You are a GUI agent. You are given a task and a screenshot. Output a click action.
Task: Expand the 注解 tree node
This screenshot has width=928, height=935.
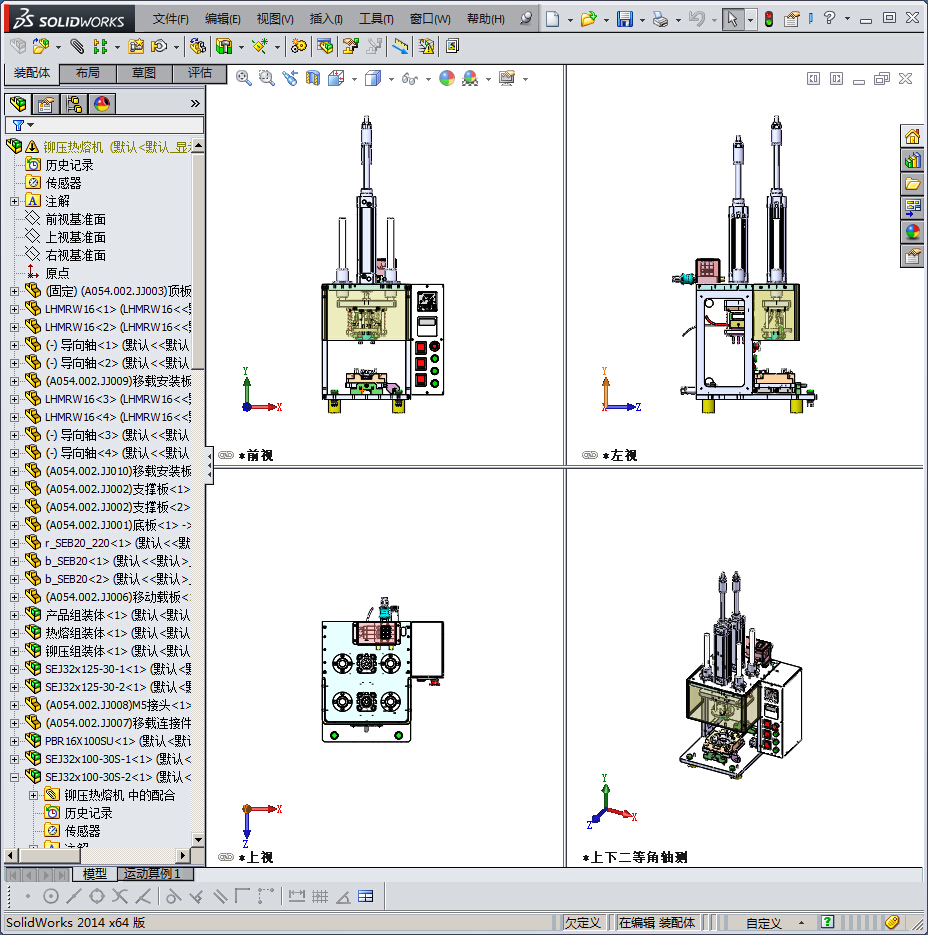tap(14, 201)
